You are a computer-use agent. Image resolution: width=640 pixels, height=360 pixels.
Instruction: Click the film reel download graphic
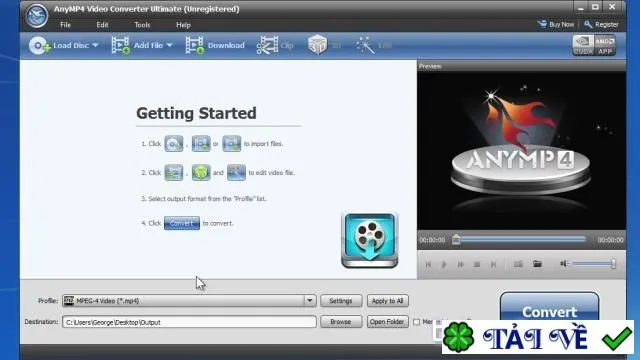tap(370, 240)
